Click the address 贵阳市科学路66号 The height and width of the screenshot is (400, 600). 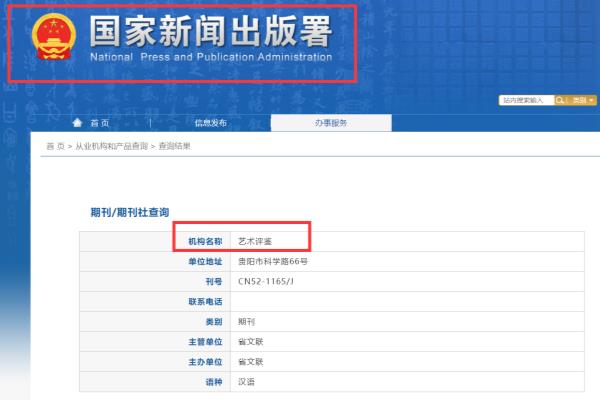point(273,261)
